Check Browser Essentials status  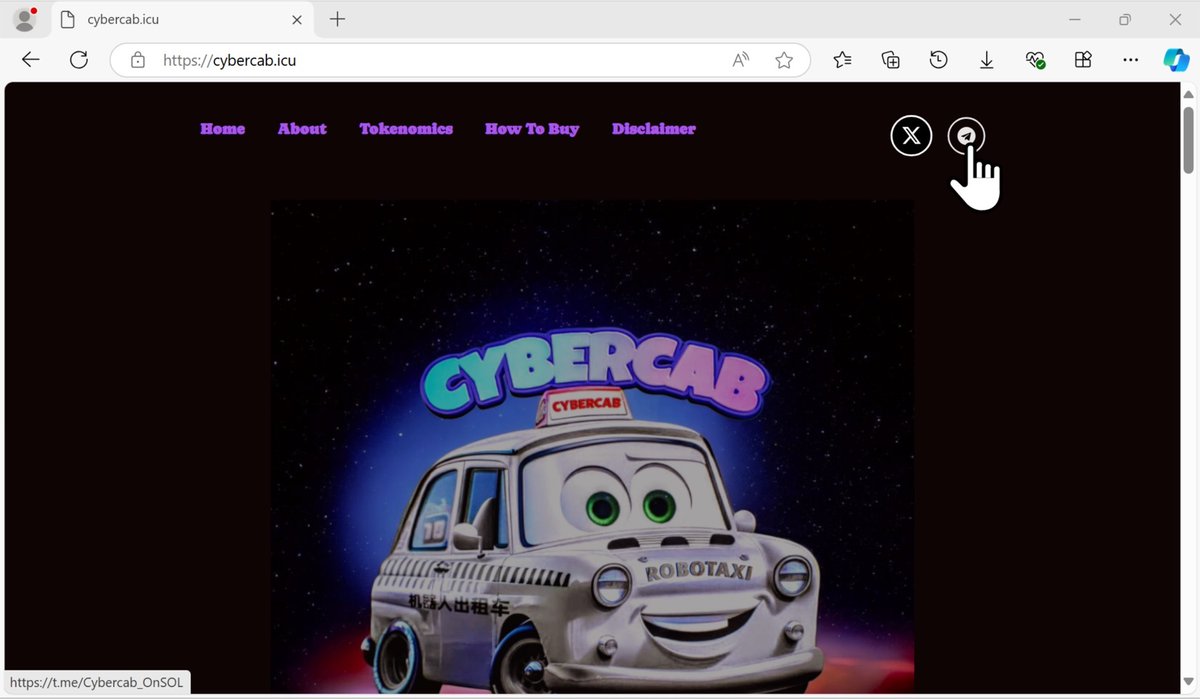1034,60
